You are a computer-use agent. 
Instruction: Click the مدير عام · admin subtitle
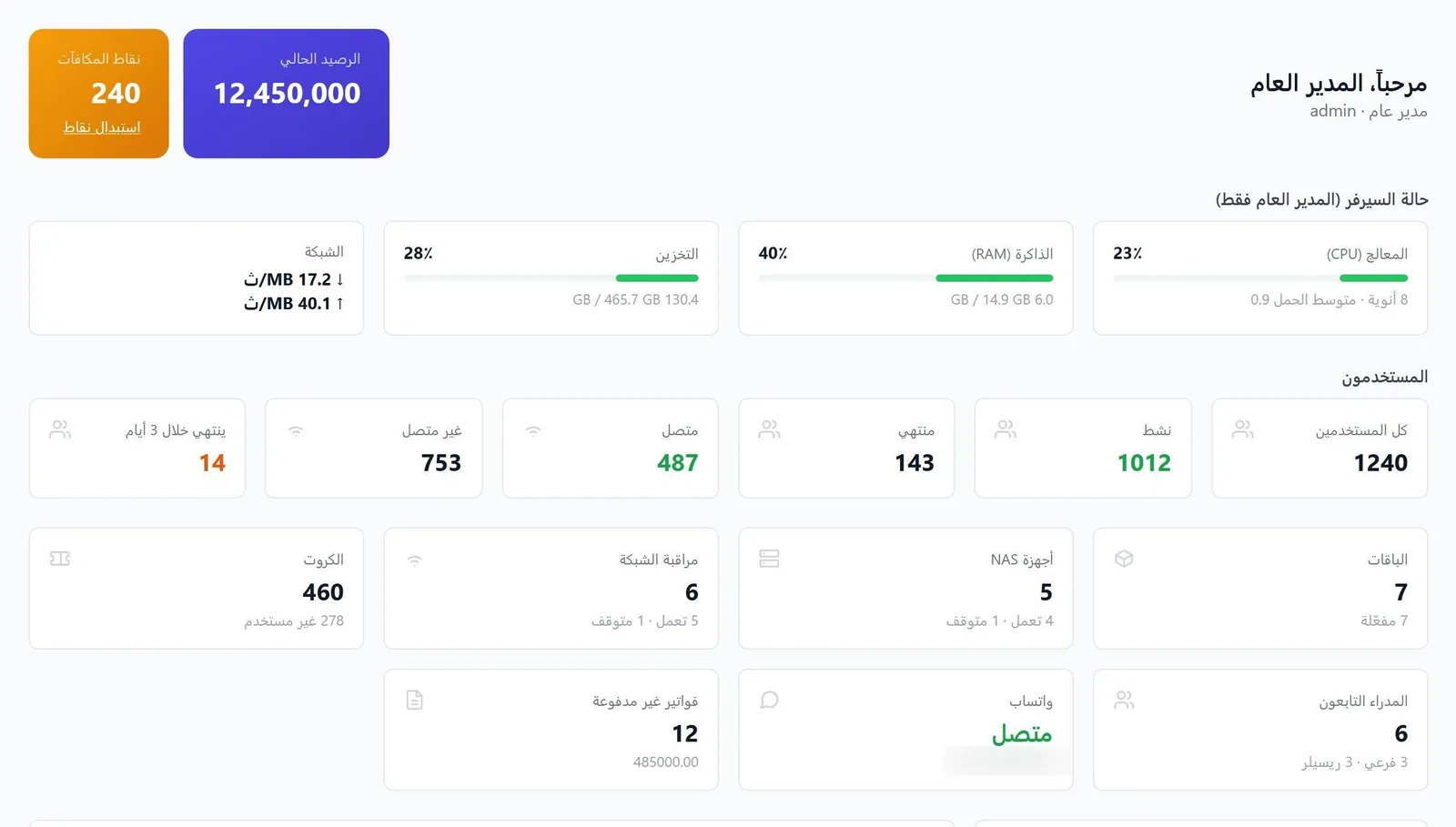(x=1369, y=111)
